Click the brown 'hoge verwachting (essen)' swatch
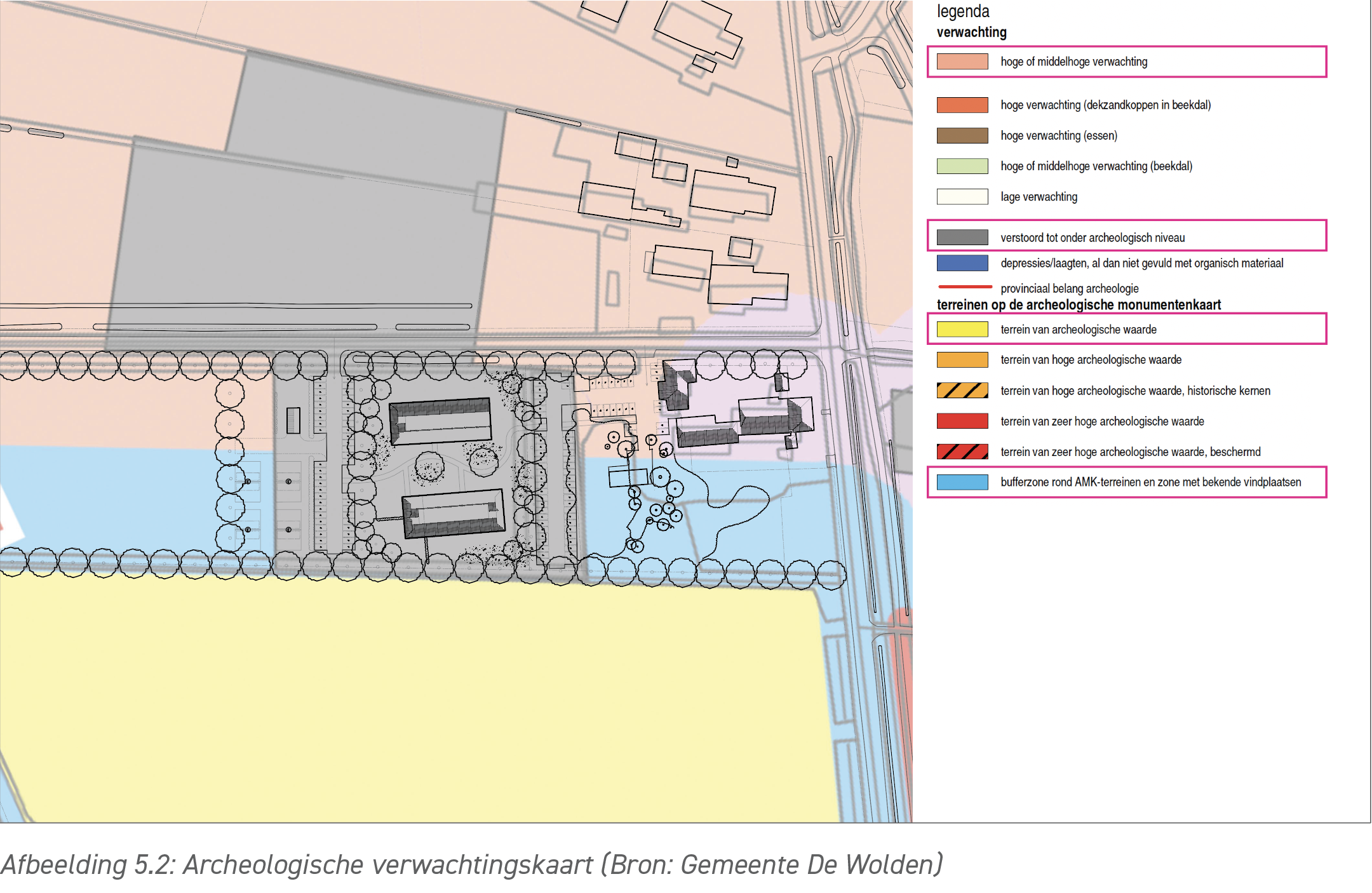Image resolution: width=1372 pixels, height=893 pixels. pos(962,135)
